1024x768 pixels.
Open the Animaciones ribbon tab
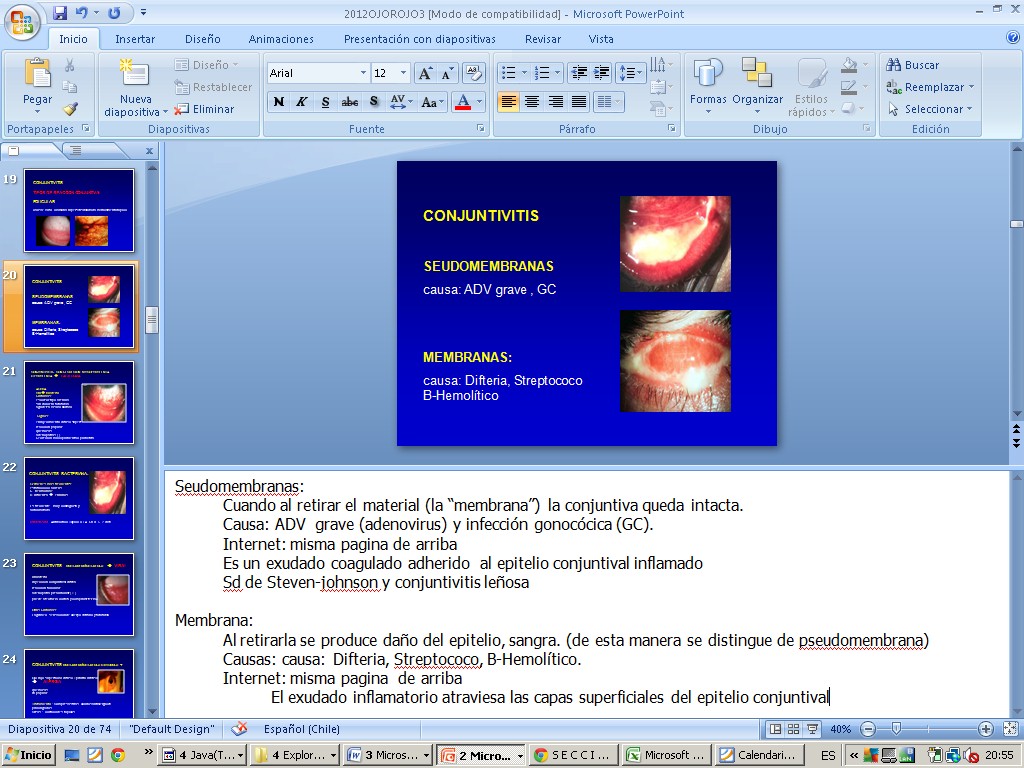point(281,39)
